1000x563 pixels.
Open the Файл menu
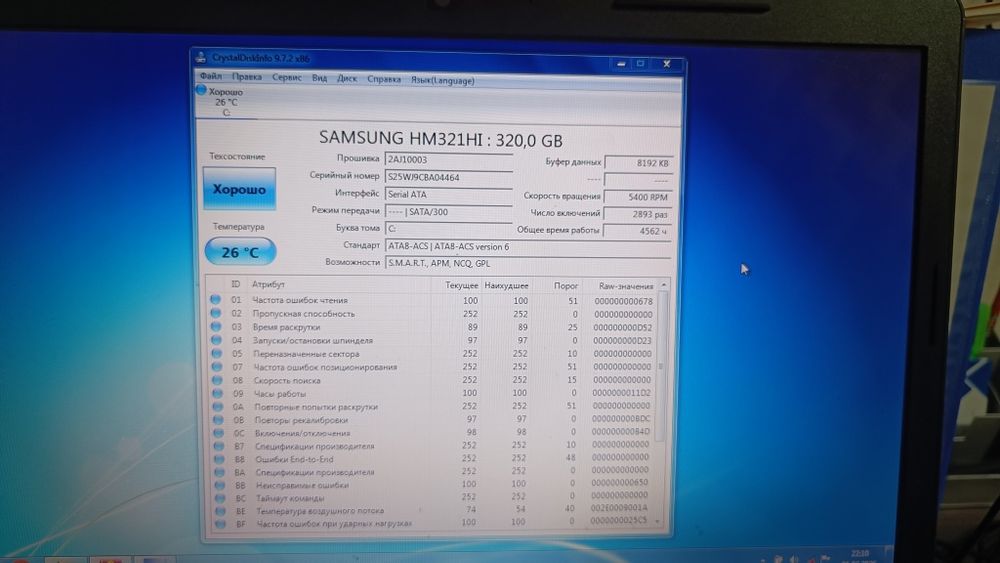pyautogui.click(x=211, y=77)
